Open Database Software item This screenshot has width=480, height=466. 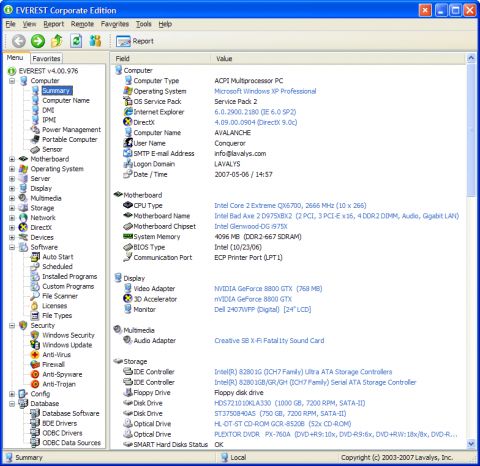(71, 413)
